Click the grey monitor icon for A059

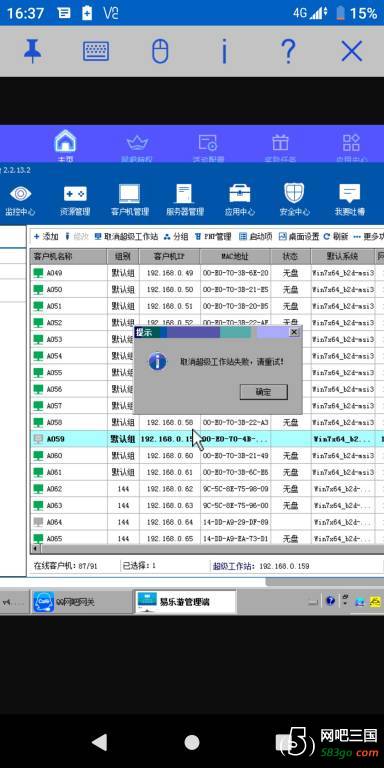[38, 439]
